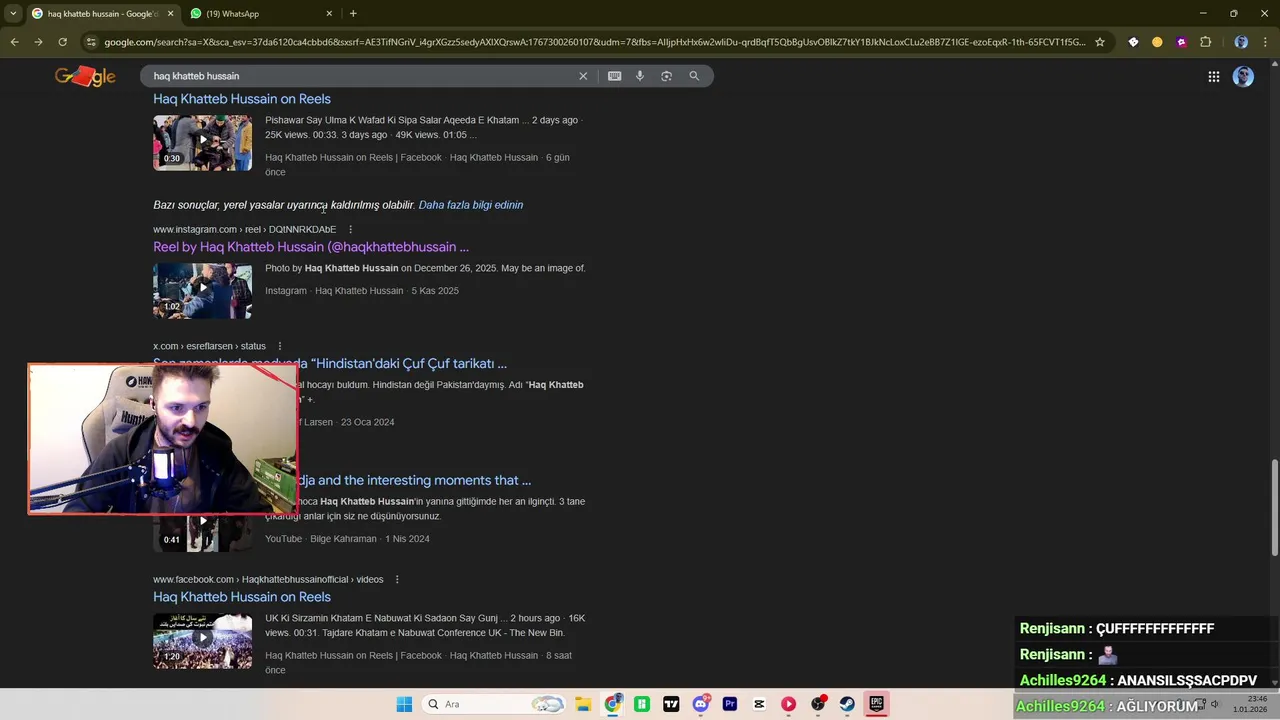Open more options for the Instagram result
Screen dimensions: 1280x720
tap(350, 230)
